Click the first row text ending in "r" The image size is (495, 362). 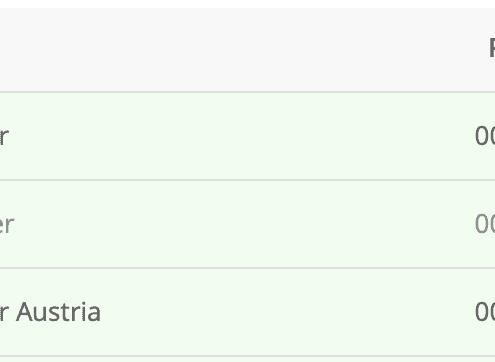pos(4,136)
